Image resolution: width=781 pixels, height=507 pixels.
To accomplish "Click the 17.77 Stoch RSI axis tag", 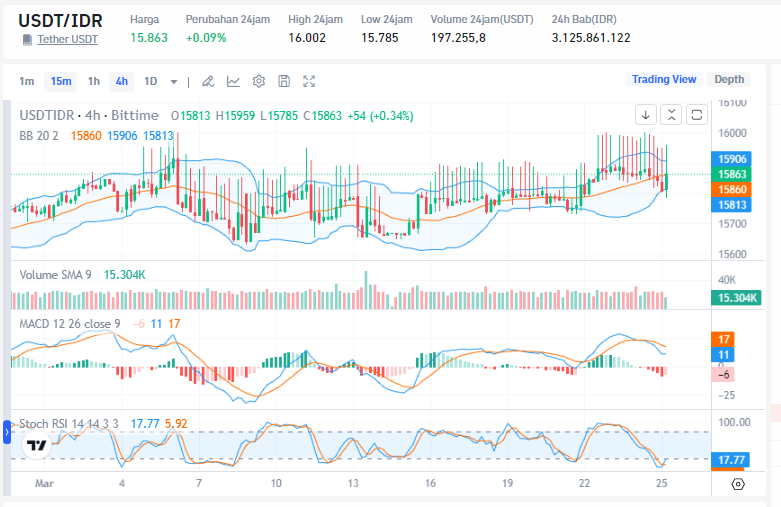I will click(x=731, y=460).
